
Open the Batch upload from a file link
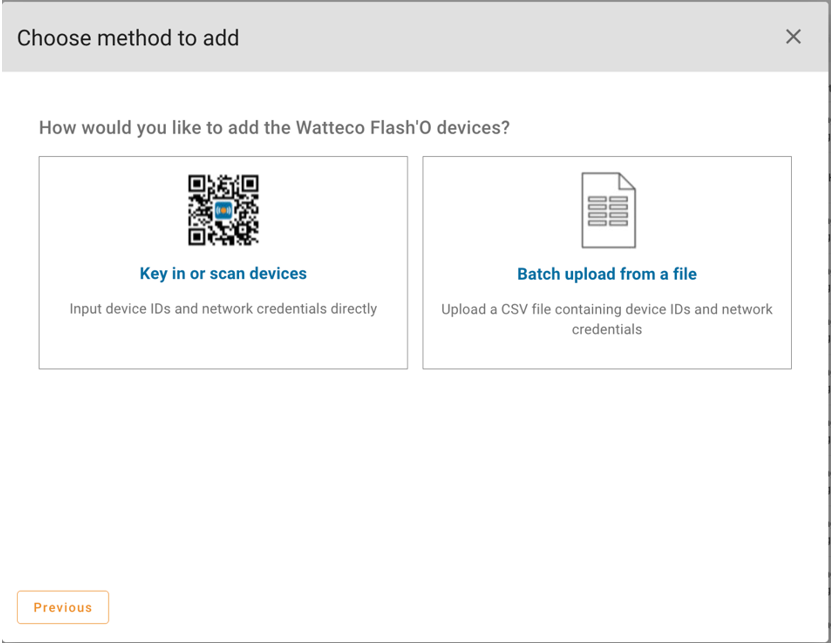coord(607,274)
